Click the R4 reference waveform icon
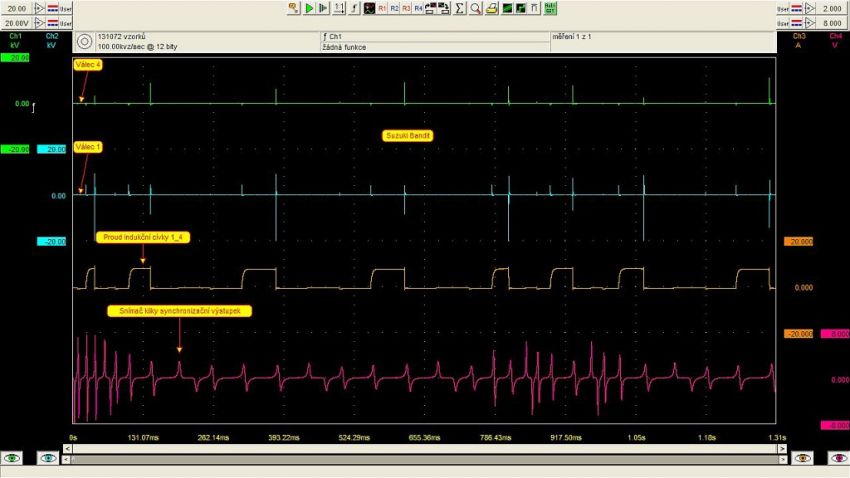The width and height of the screenshot is (850, 478). (x=418, y=8)
